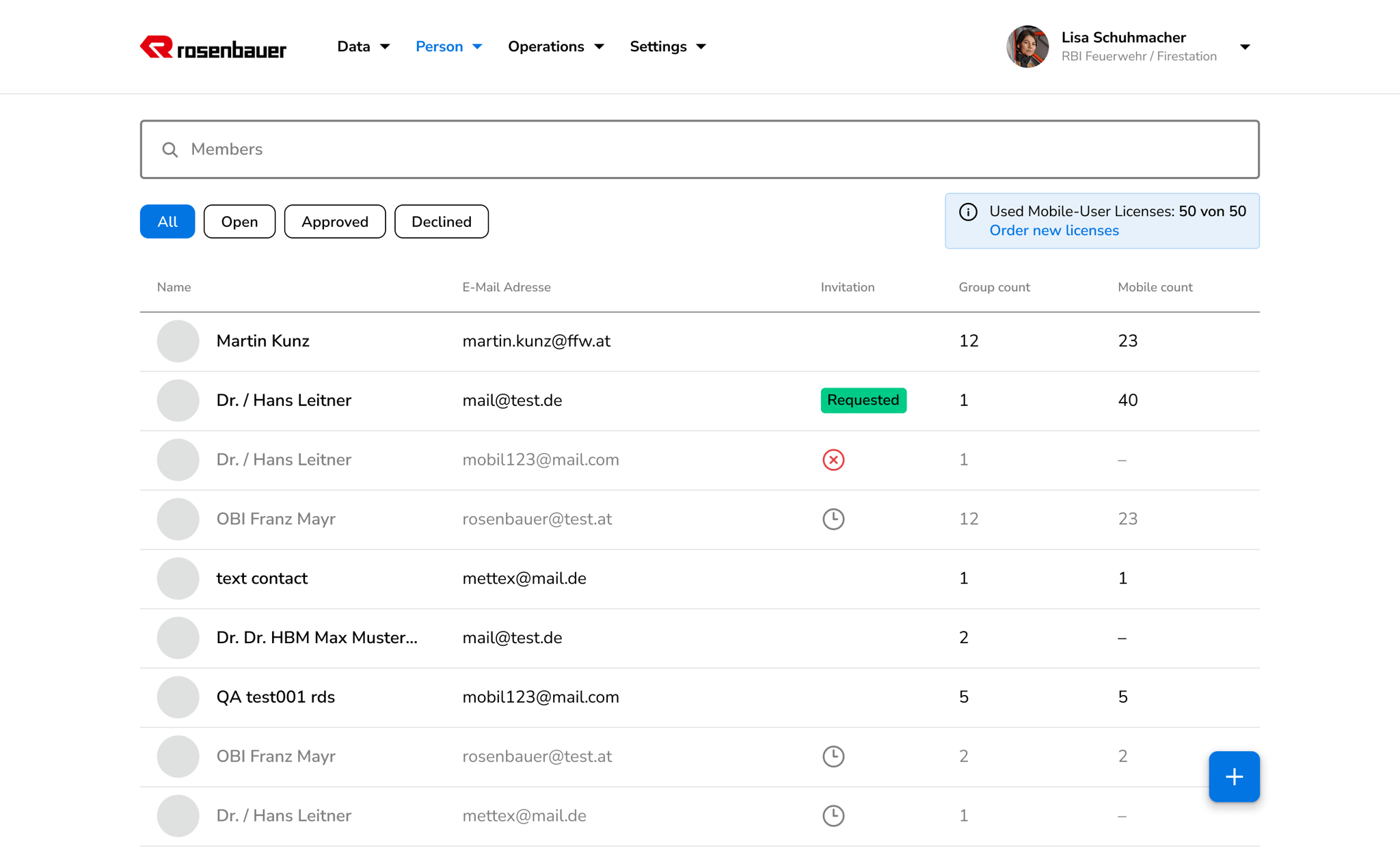Expand the Person menu
This screenshot has width=1400, height=853.
pos(448,46)
